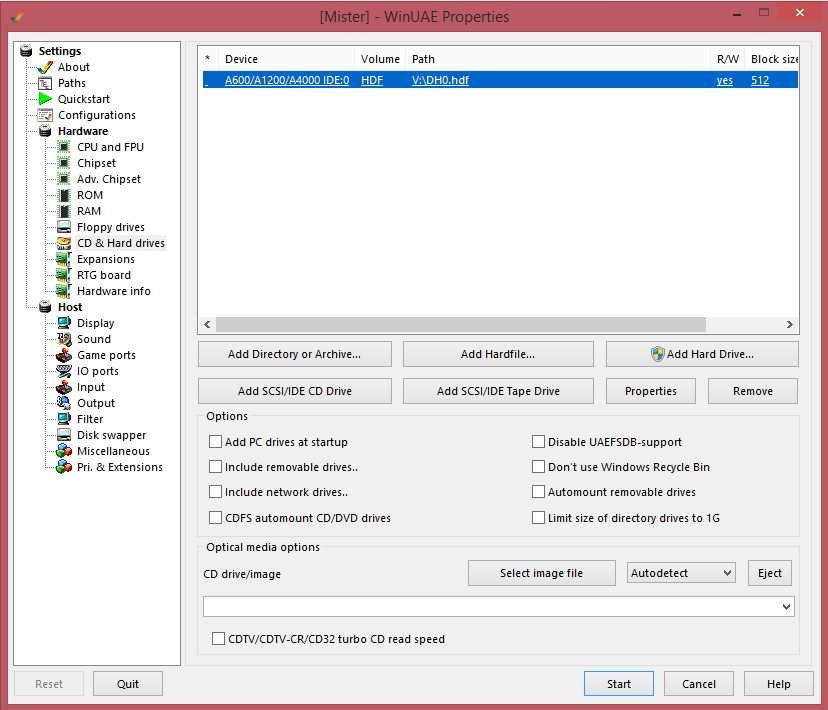The image size is (828, 710).
Task: Open the Paths settings page
Action: [72, 83]
